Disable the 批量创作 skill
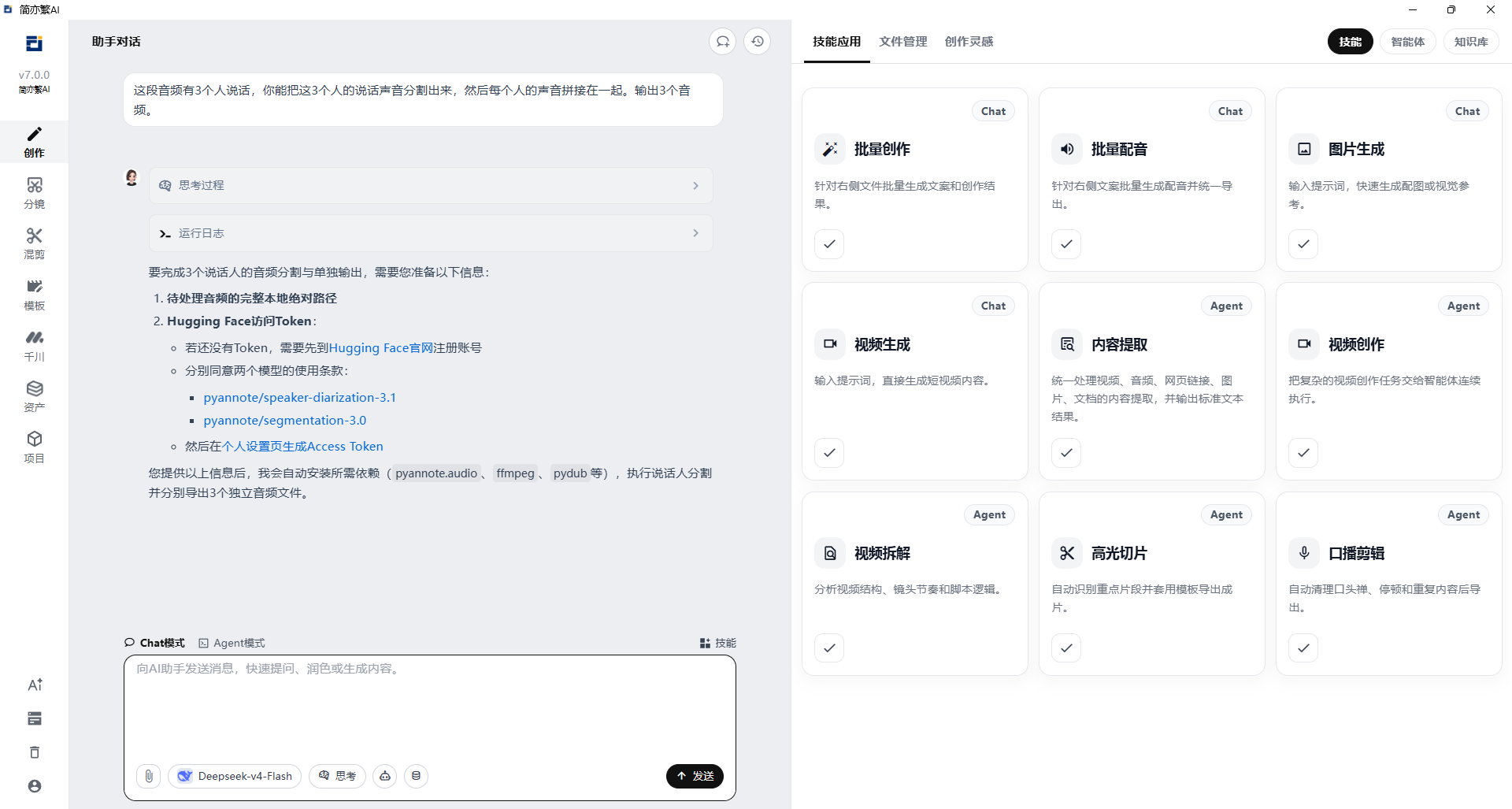The width and height of the screenshot is (1512, 809). click(x=828, y=244)
